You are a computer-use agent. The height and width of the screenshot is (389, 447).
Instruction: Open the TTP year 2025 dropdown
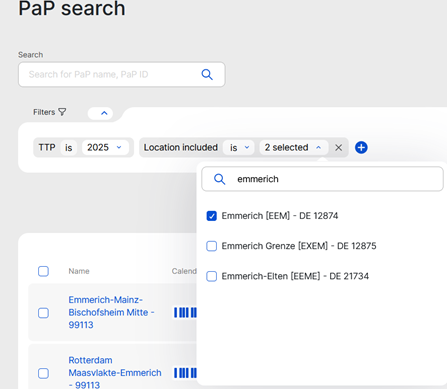(105, 147)
